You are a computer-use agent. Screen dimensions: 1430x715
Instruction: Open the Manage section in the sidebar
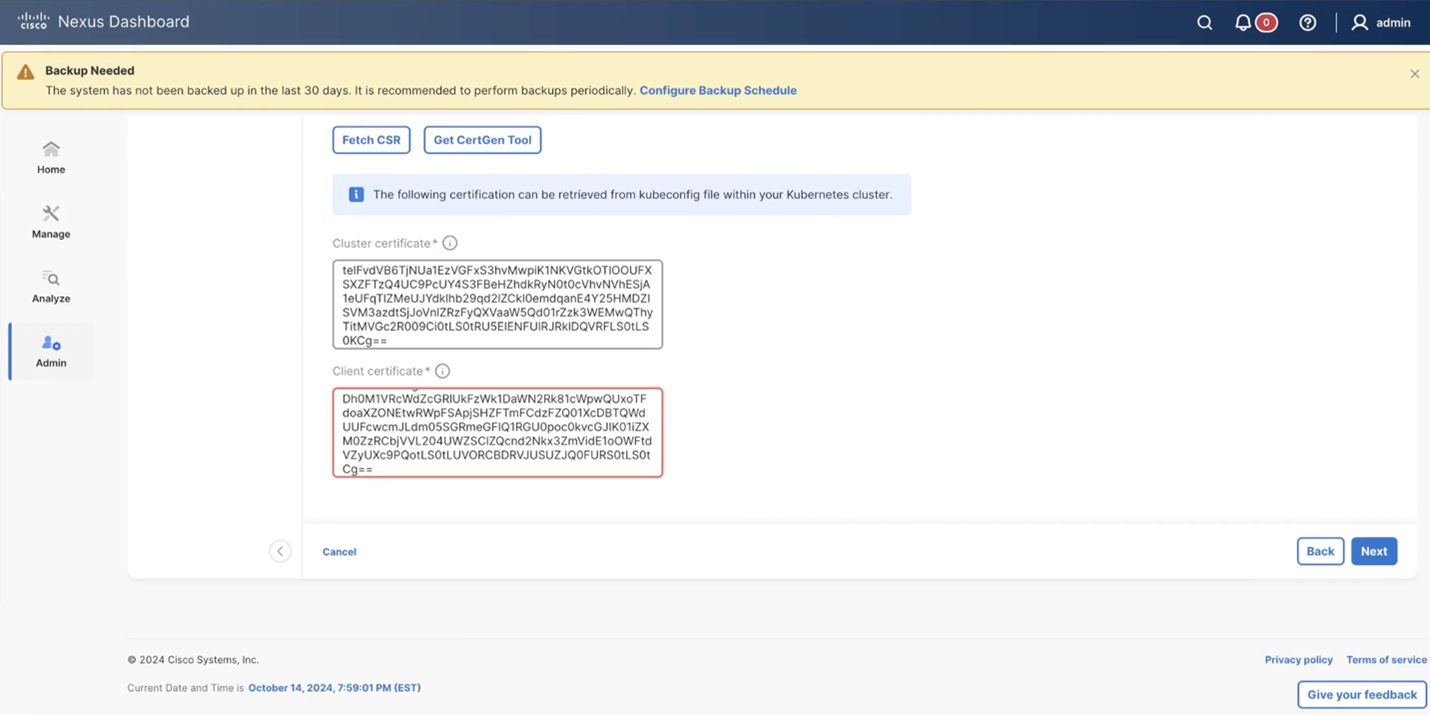(51, 222)
